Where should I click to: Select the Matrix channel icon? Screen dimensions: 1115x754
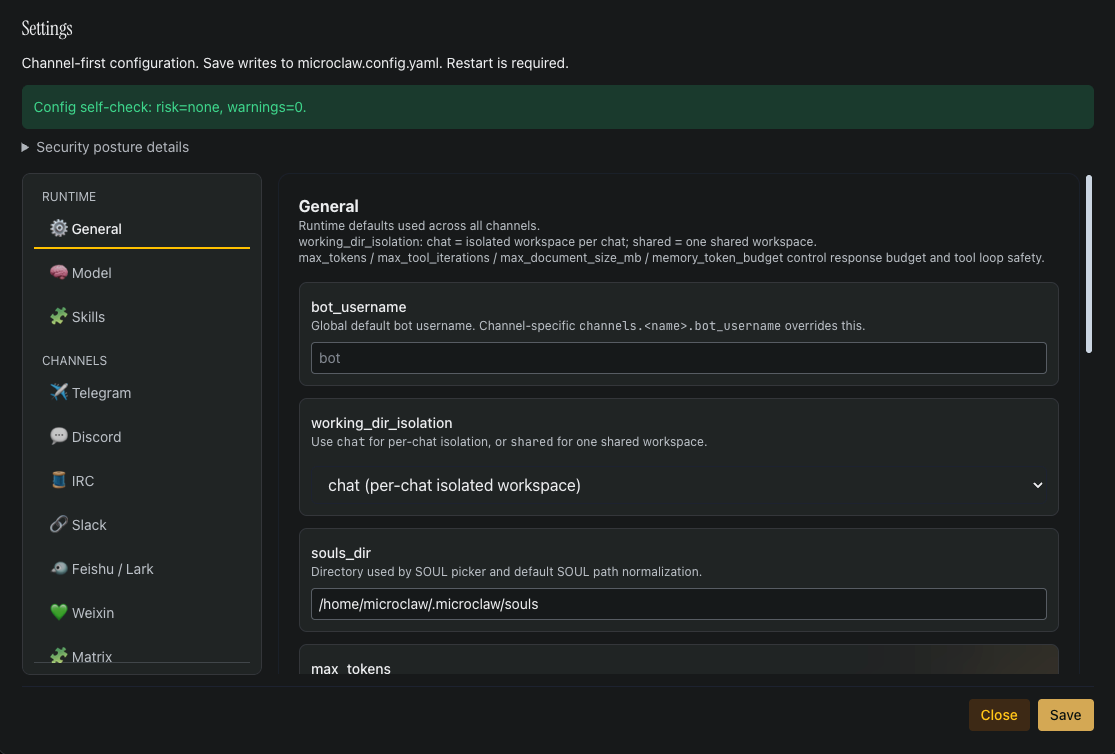pos(58,656)
